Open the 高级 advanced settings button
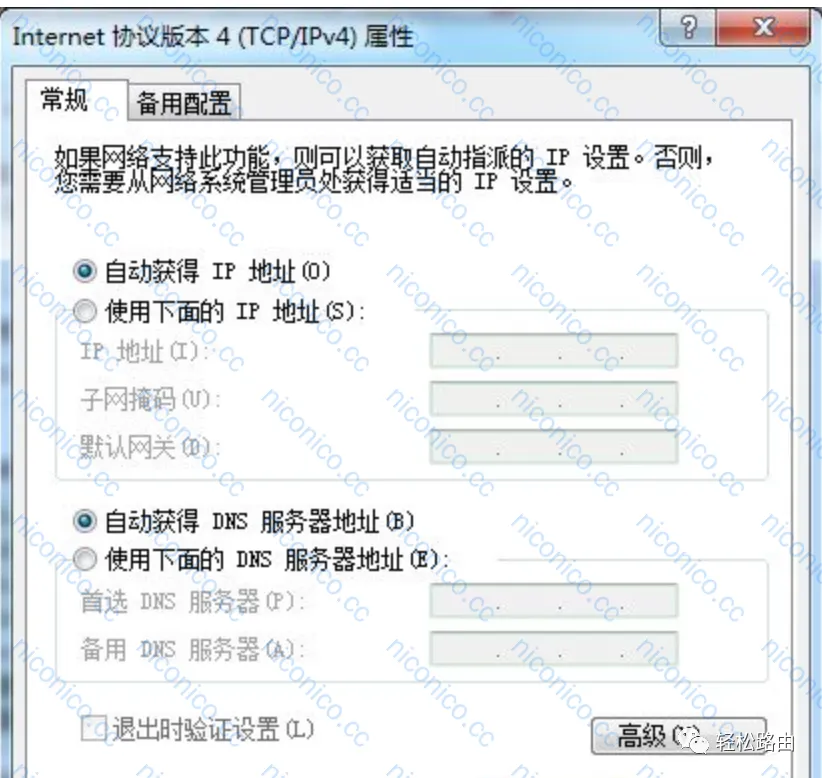The height and width of the screenshot is (778, 822). pos(679,736)
